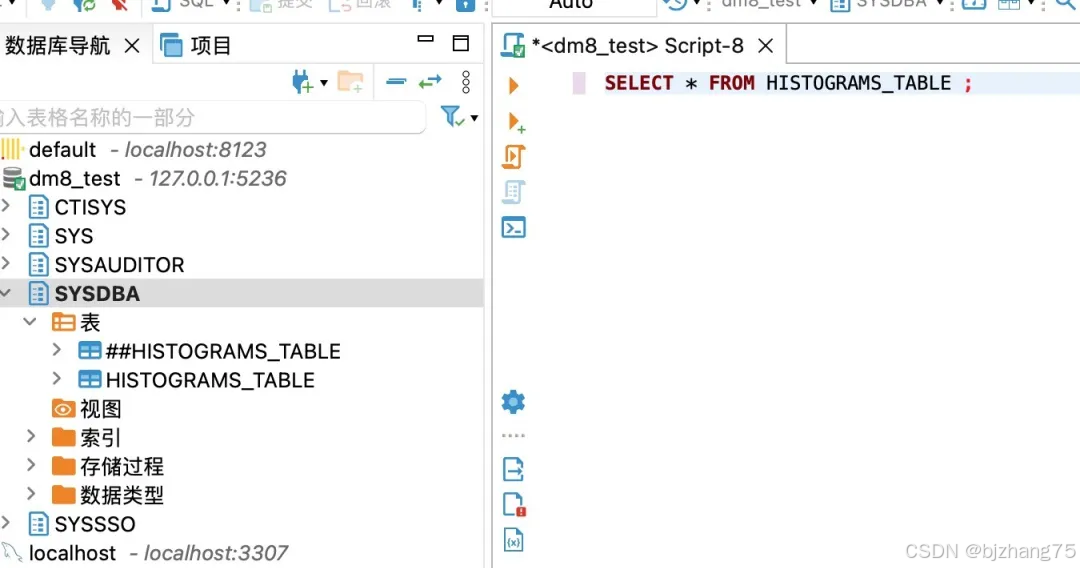Open dropdown arrow beside the filter funnel
This screenshot has height=568, width=1080.
474,118
